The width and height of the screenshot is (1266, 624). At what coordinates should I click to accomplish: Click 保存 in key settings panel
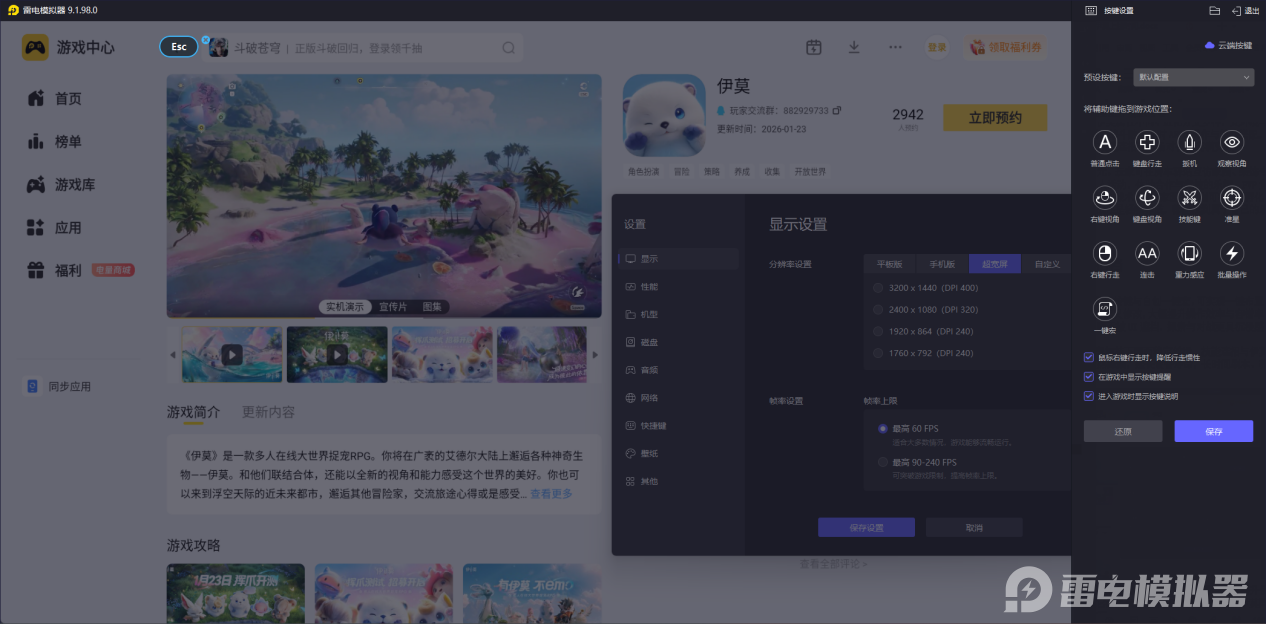(x=1214, y=431)
